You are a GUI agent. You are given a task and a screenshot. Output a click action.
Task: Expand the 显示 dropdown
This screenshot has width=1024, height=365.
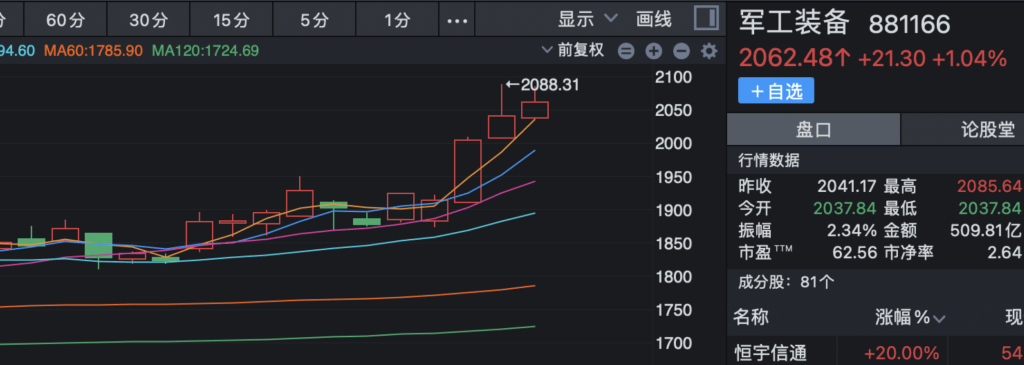tap(587, 19)
